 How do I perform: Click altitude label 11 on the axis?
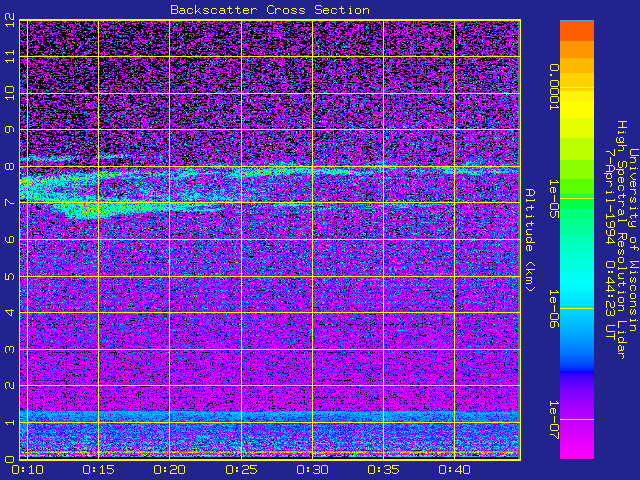pos(10,56)
